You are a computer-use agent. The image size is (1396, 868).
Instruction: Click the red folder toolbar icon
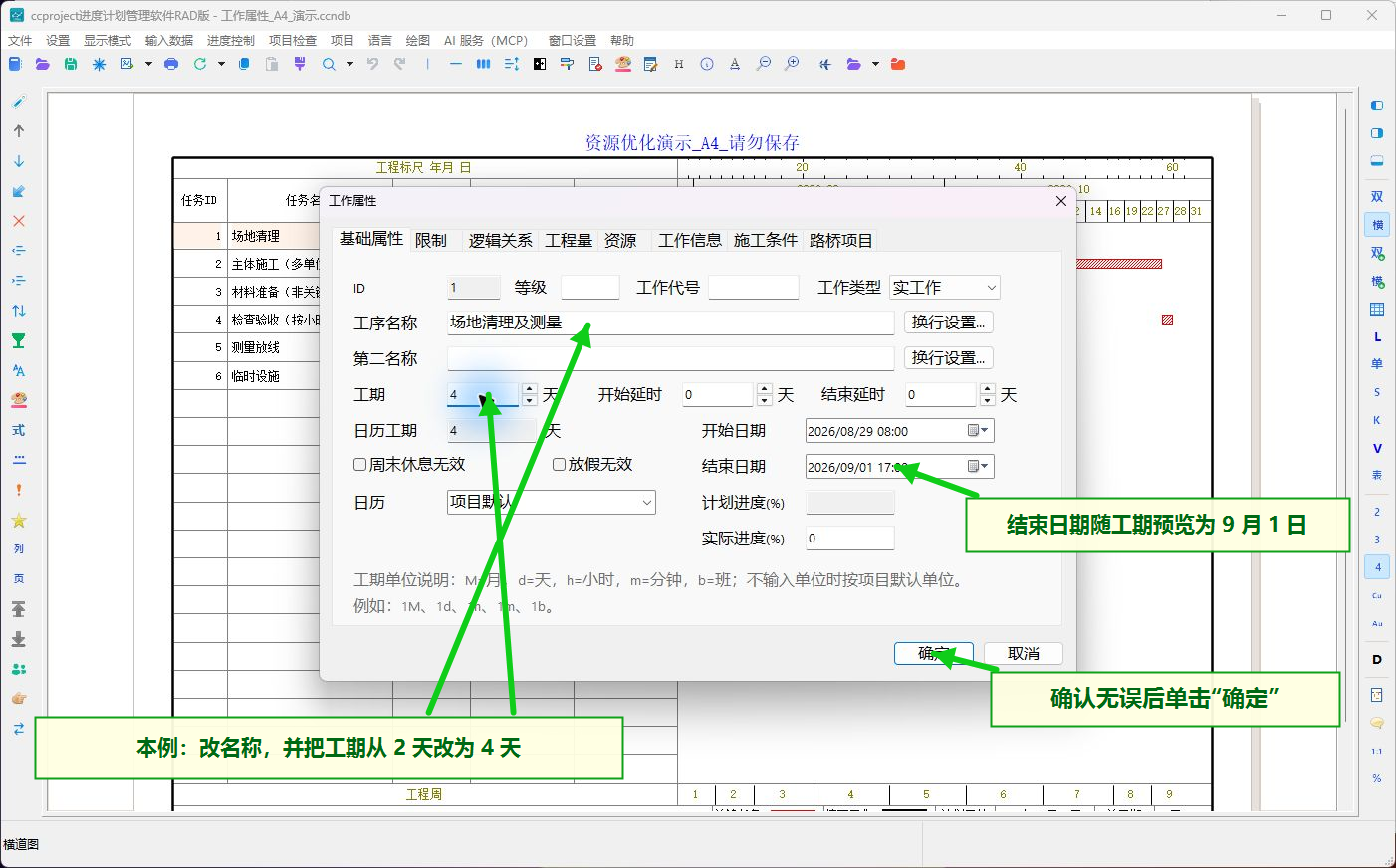[898, 64]
